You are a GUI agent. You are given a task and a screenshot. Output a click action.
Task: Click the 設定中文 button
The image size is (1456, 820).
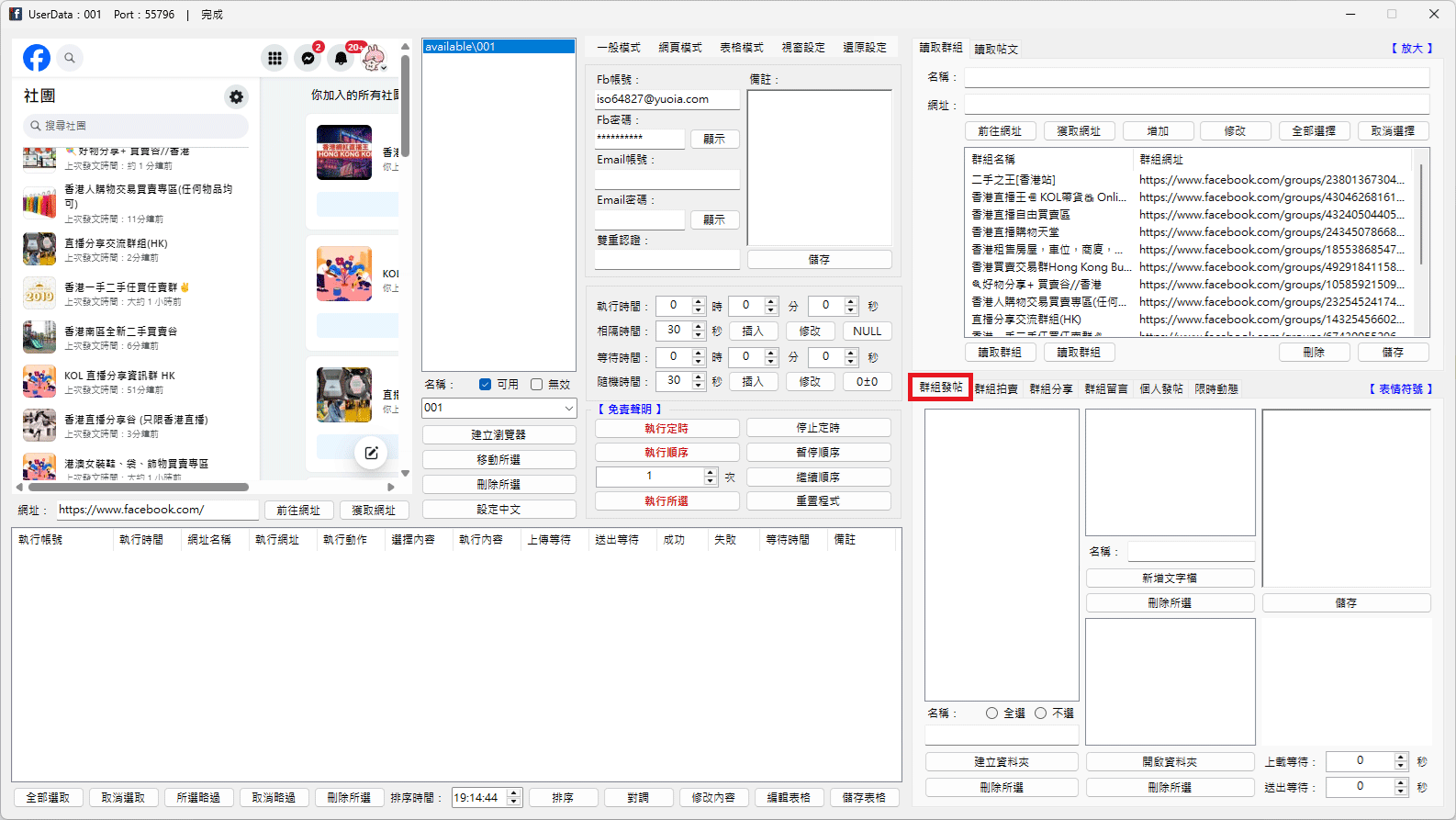498,509
